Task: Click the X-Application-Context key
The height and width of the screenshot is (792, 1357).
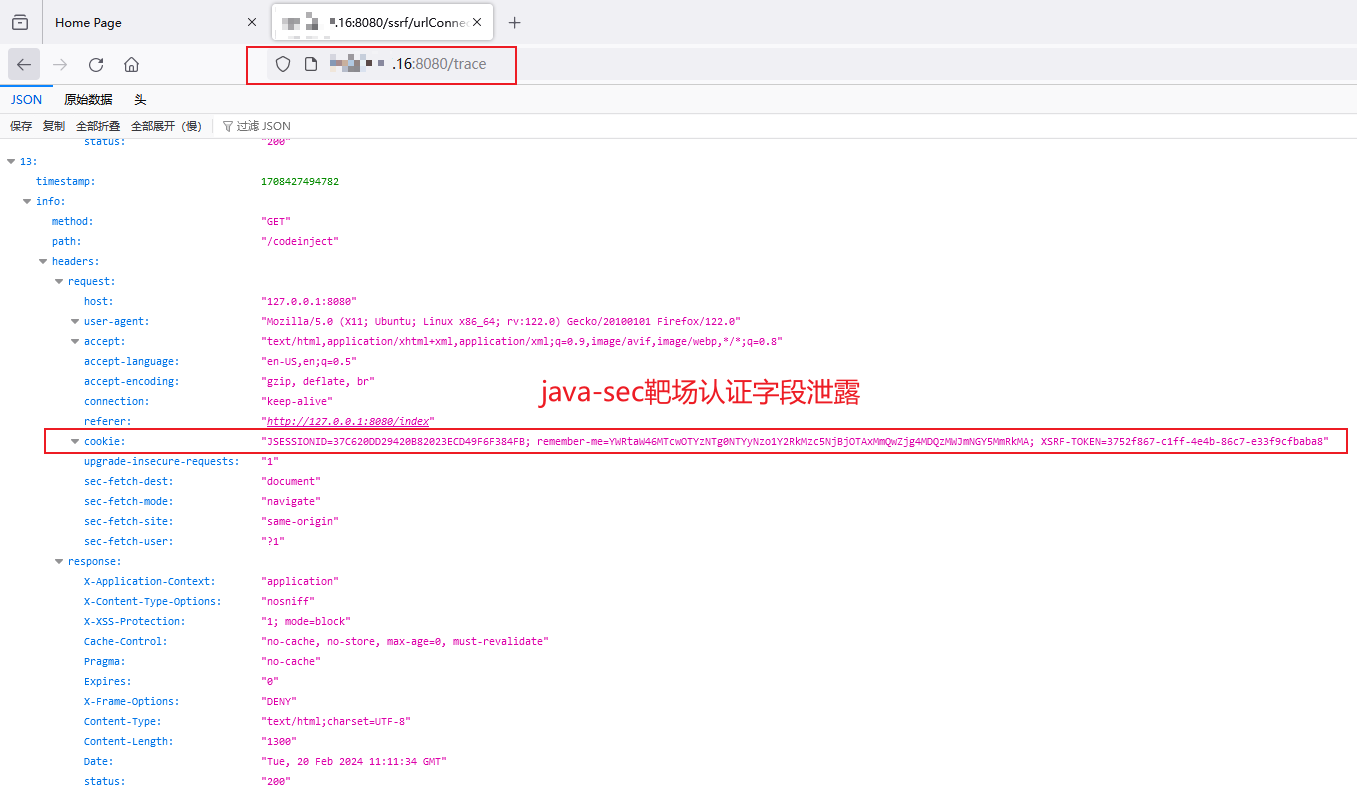Action: click(x=150, y=581)
